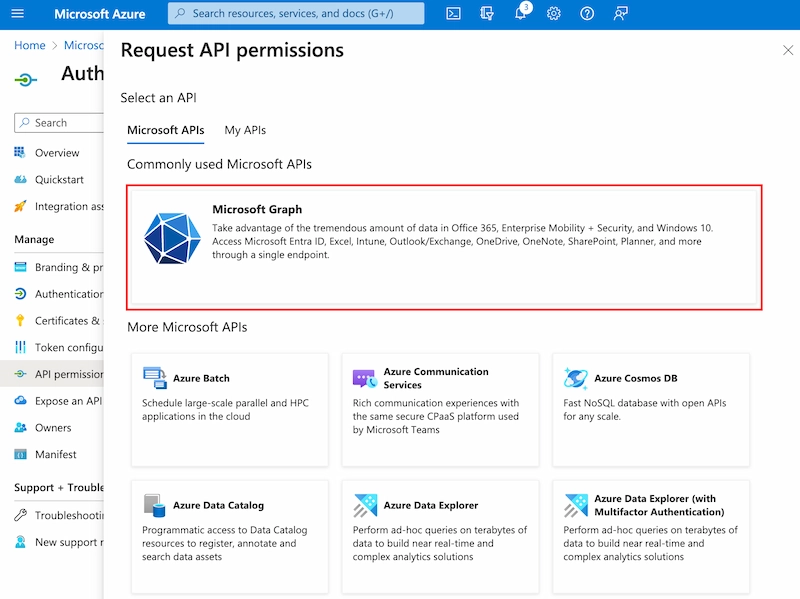
Task: Open Manifest in the left menu
Action: (55, 454)
